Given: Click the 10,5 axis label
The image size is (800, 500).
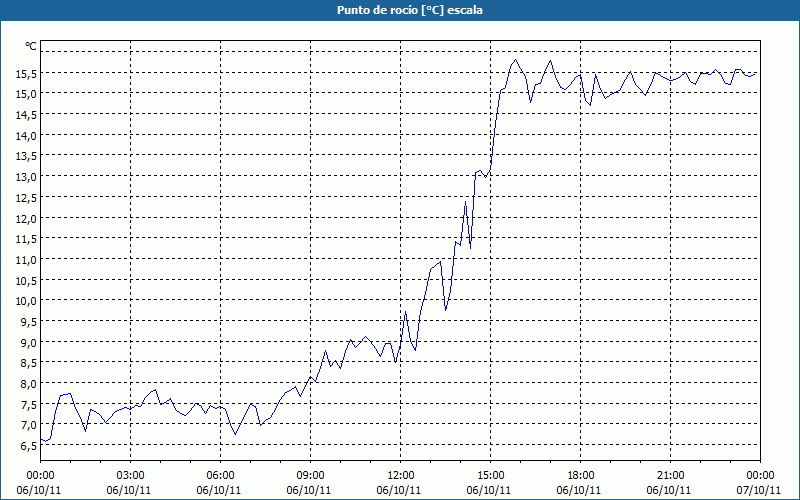Looking at the screenshot, I should click(26, 281).
